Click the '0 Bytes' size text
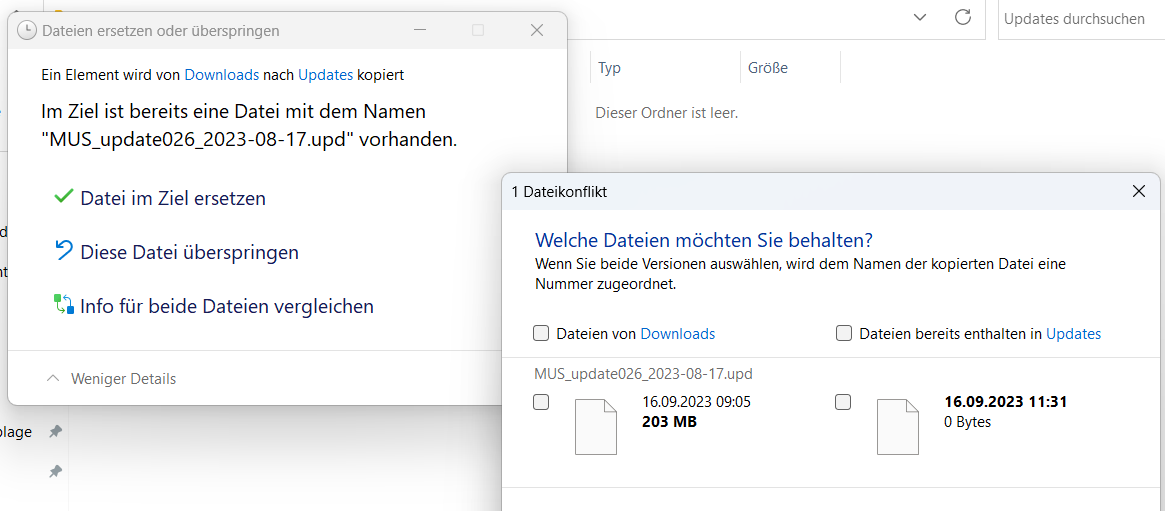The height and width of the screenshot is (511, 1165). click(x=967, y=422)
